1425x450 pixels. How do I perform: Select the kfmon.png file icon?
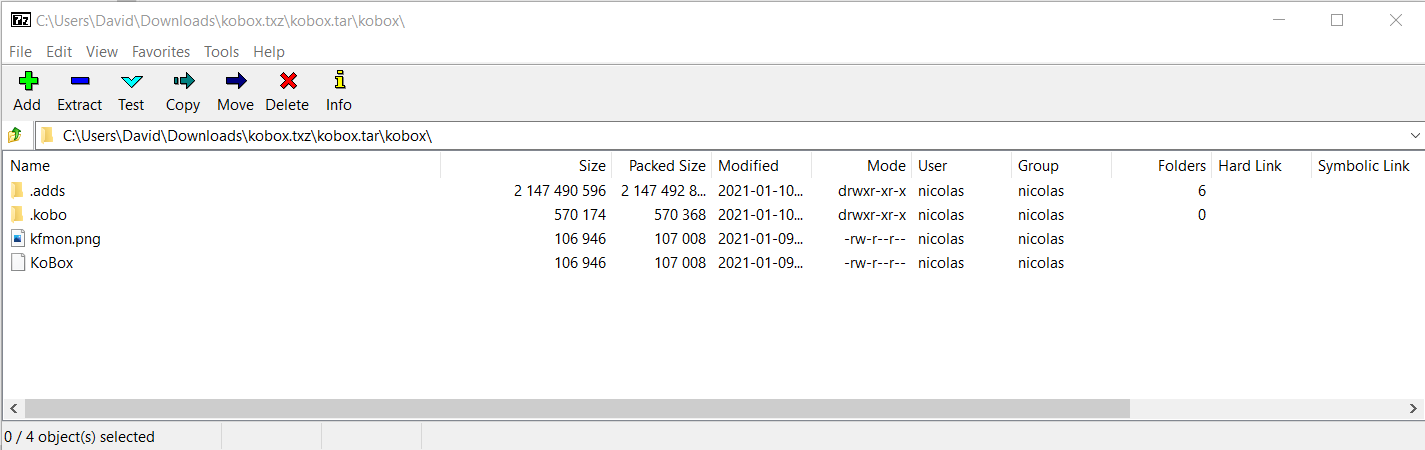tap(18, 239)
